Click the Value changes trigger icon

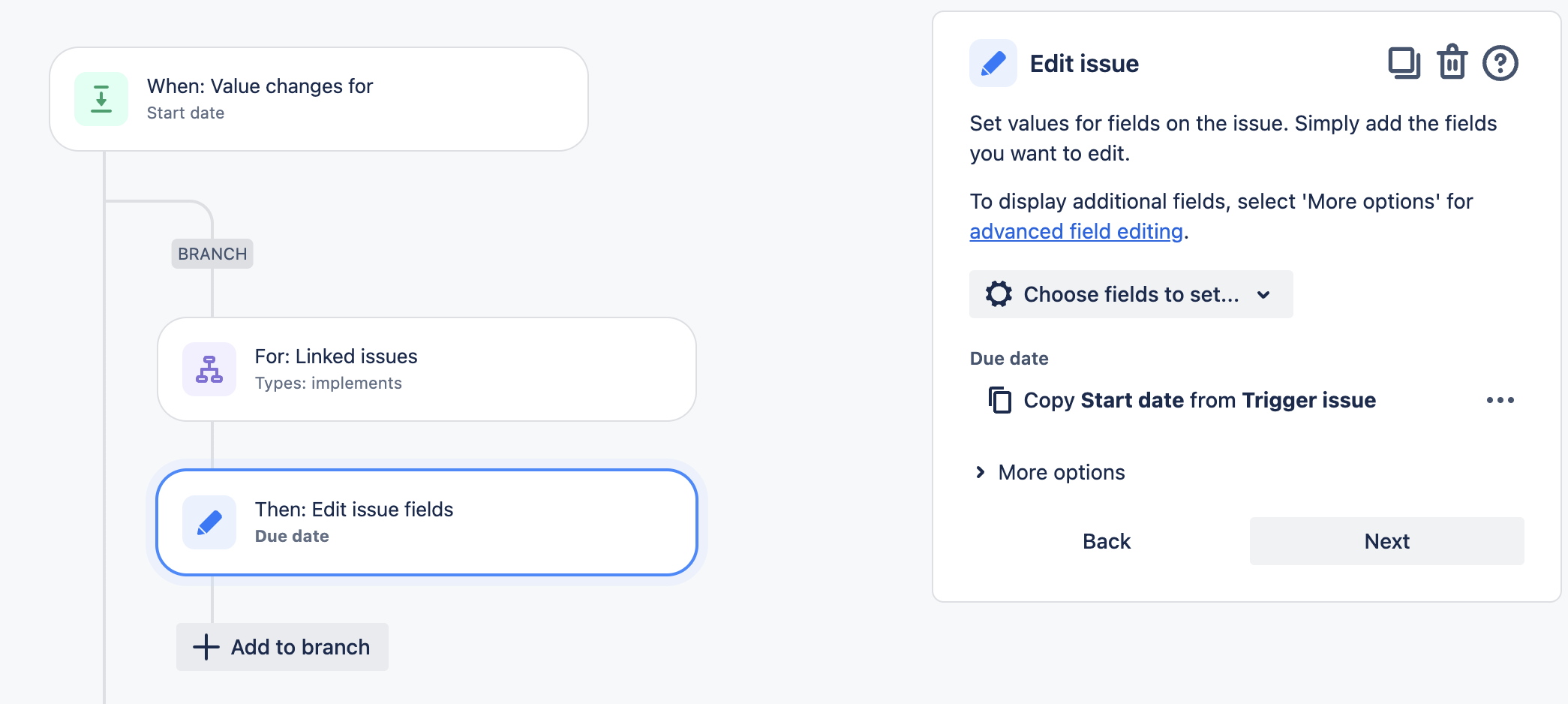[x=101, y=98]
